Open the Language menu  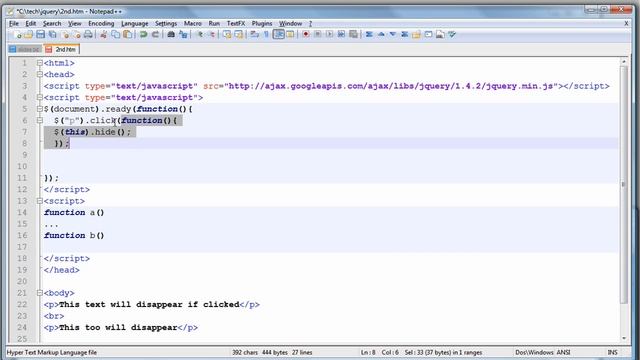click(x=134, y=24)
